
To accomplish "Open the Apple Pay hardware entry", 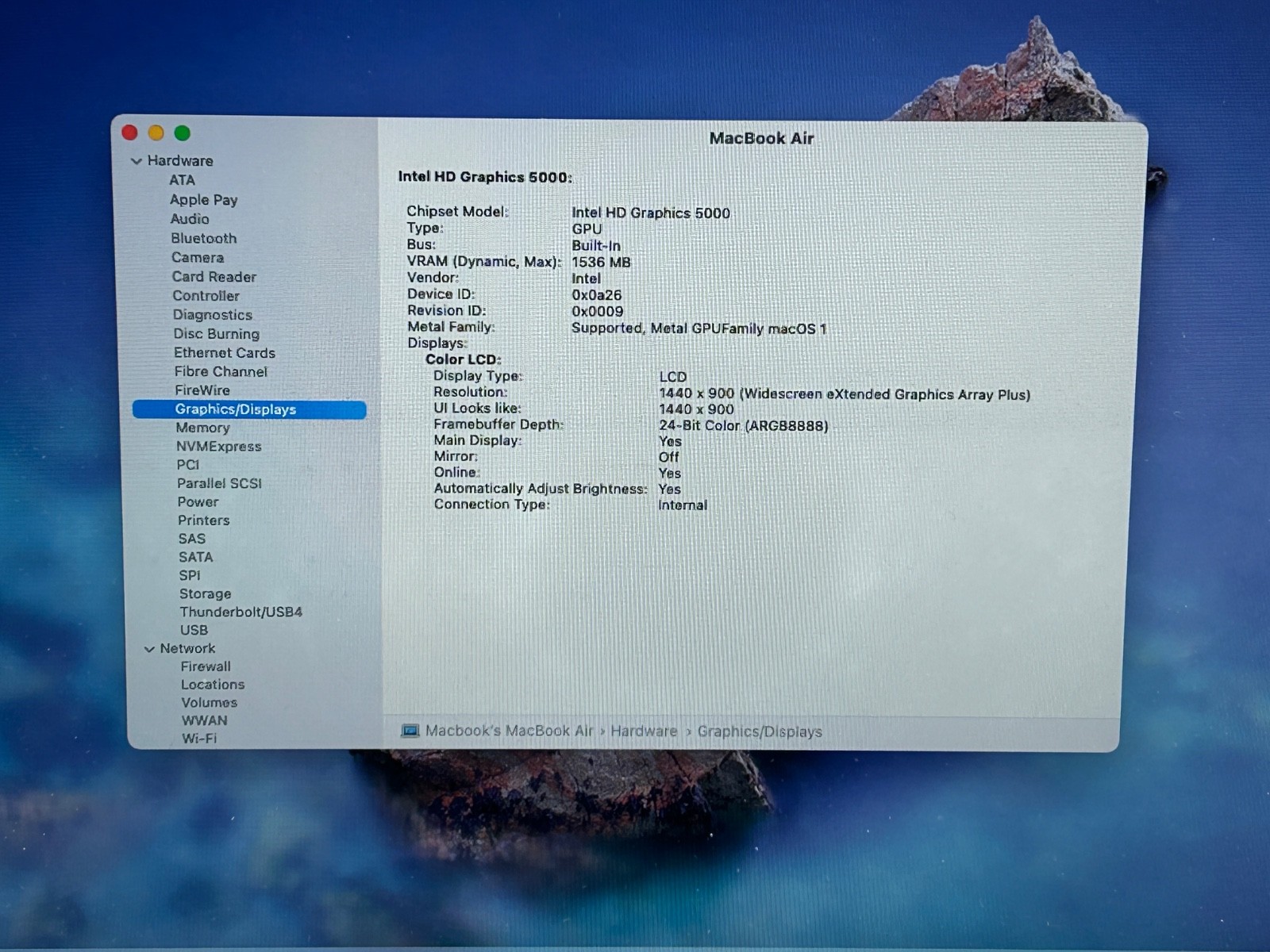I will pos(203,200).
